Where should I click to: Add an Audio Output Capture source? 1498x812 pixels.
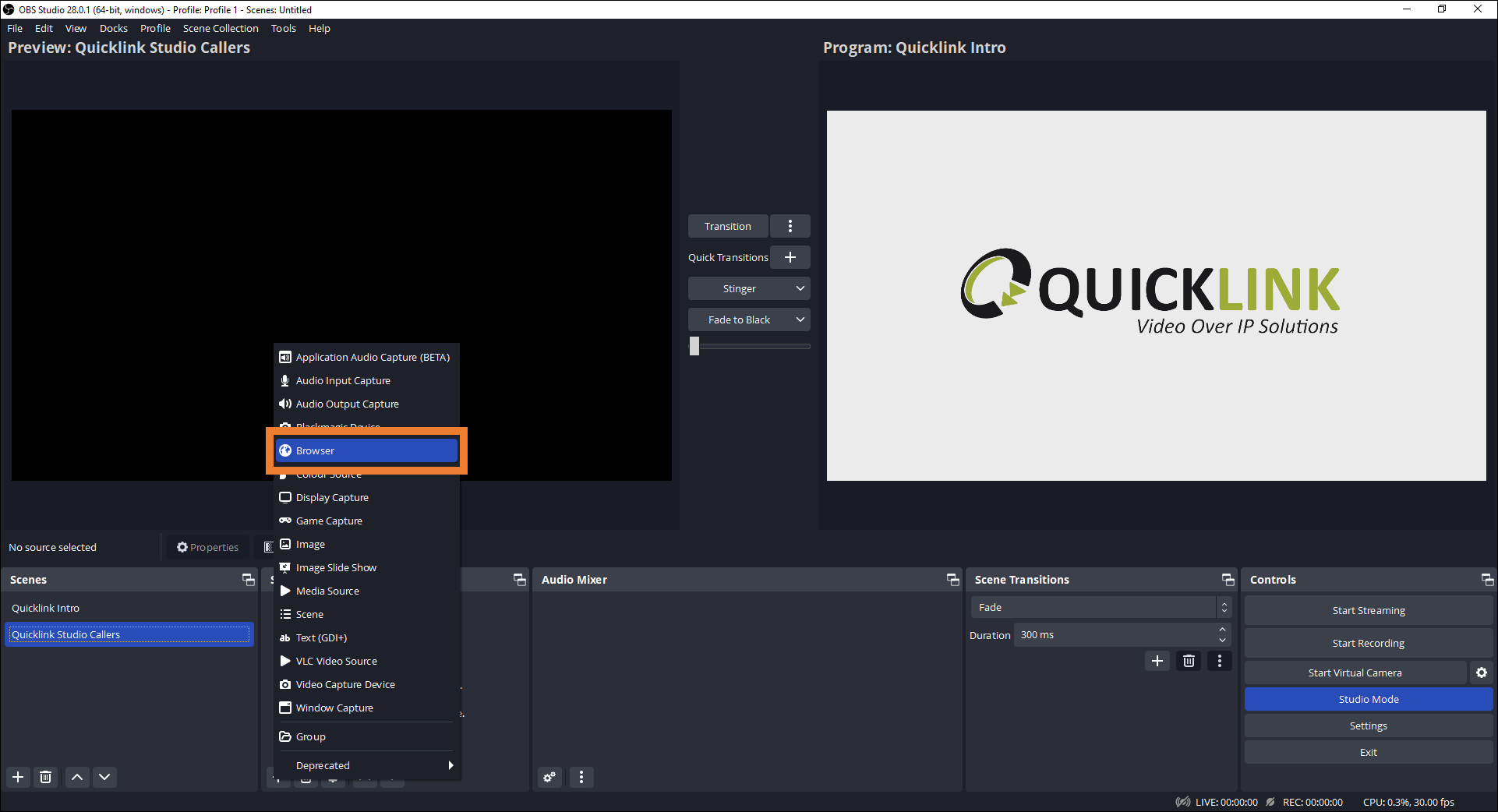[x=366, y=404]
